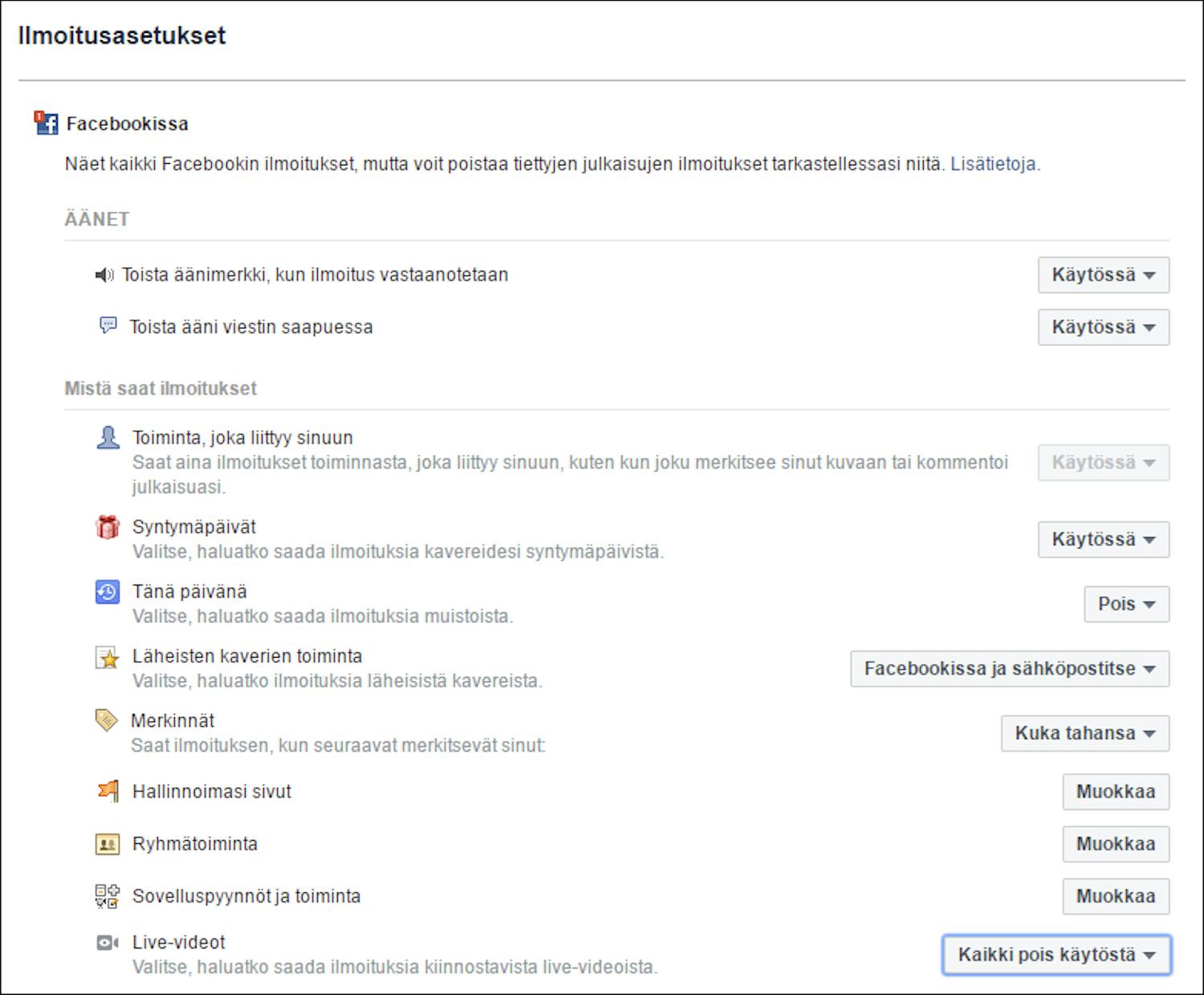
Task: Click the flag icon for "Hallinnoimasi sivut"
Action: (107, 790)
